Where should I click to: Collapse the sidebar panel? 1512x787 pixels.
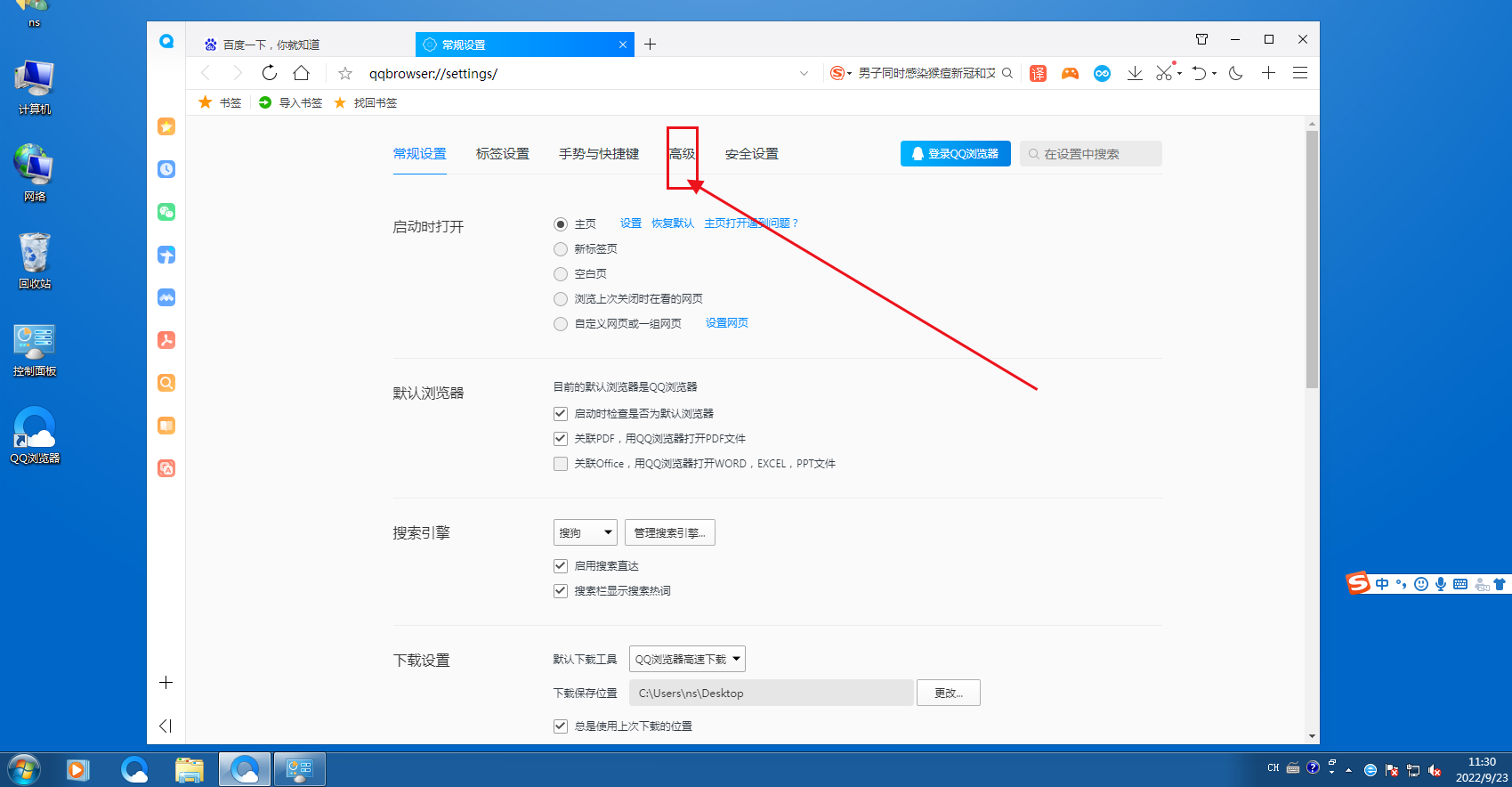[166, 726]
